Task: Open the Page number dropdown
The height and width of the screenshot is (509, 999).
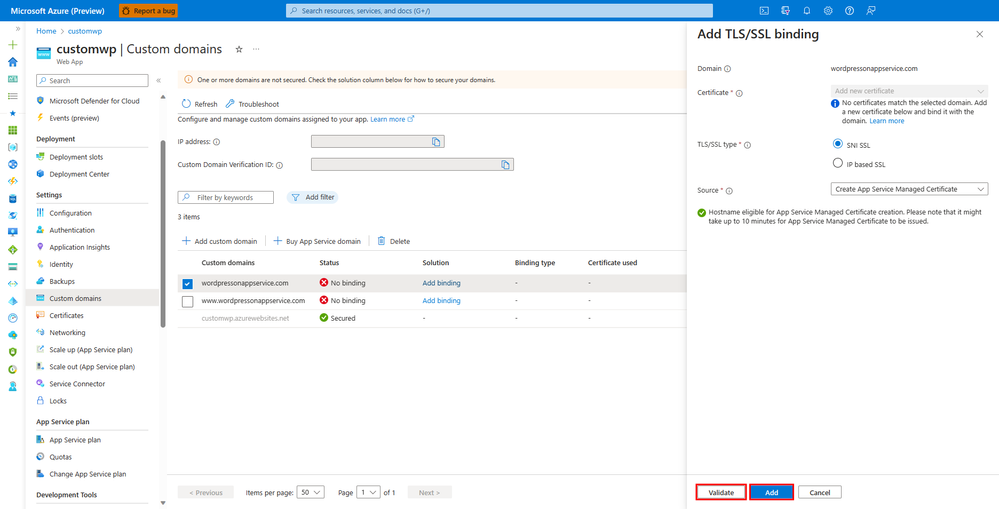Action: coord(368,492)
